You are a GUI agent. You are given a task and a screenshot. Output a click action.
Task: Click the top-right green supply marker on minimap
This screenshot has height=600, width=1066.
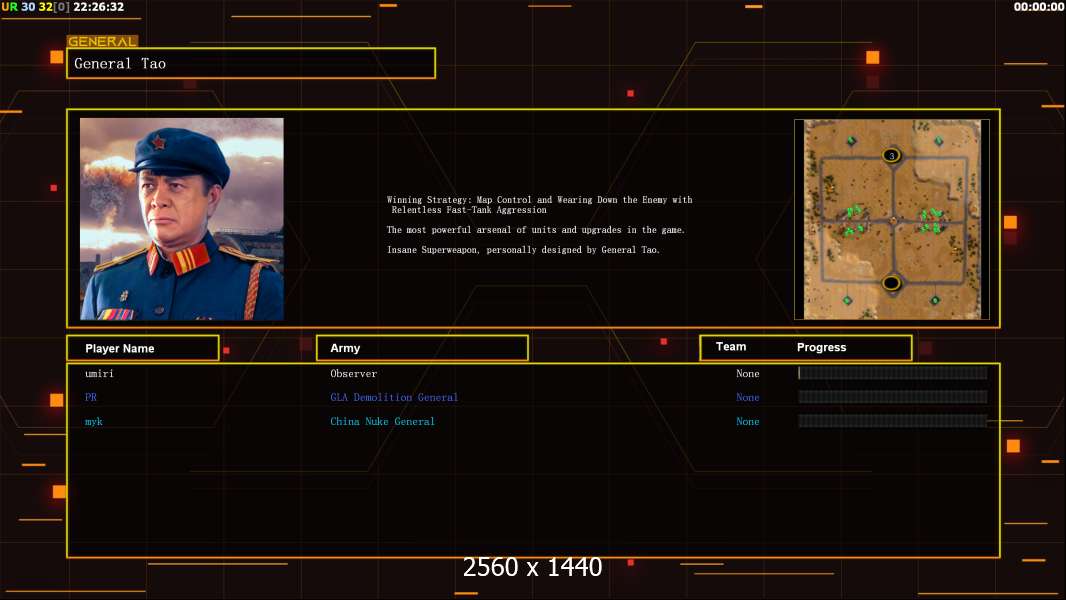point(939,141)
